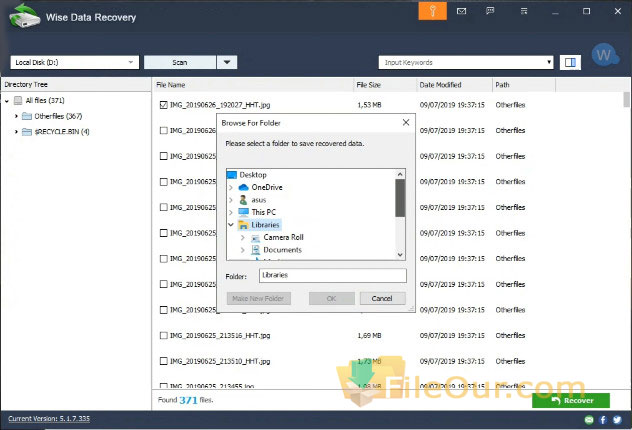
Task: Click the $RECYCLE.BIN folder icon in tree
Action: point(27,132)
